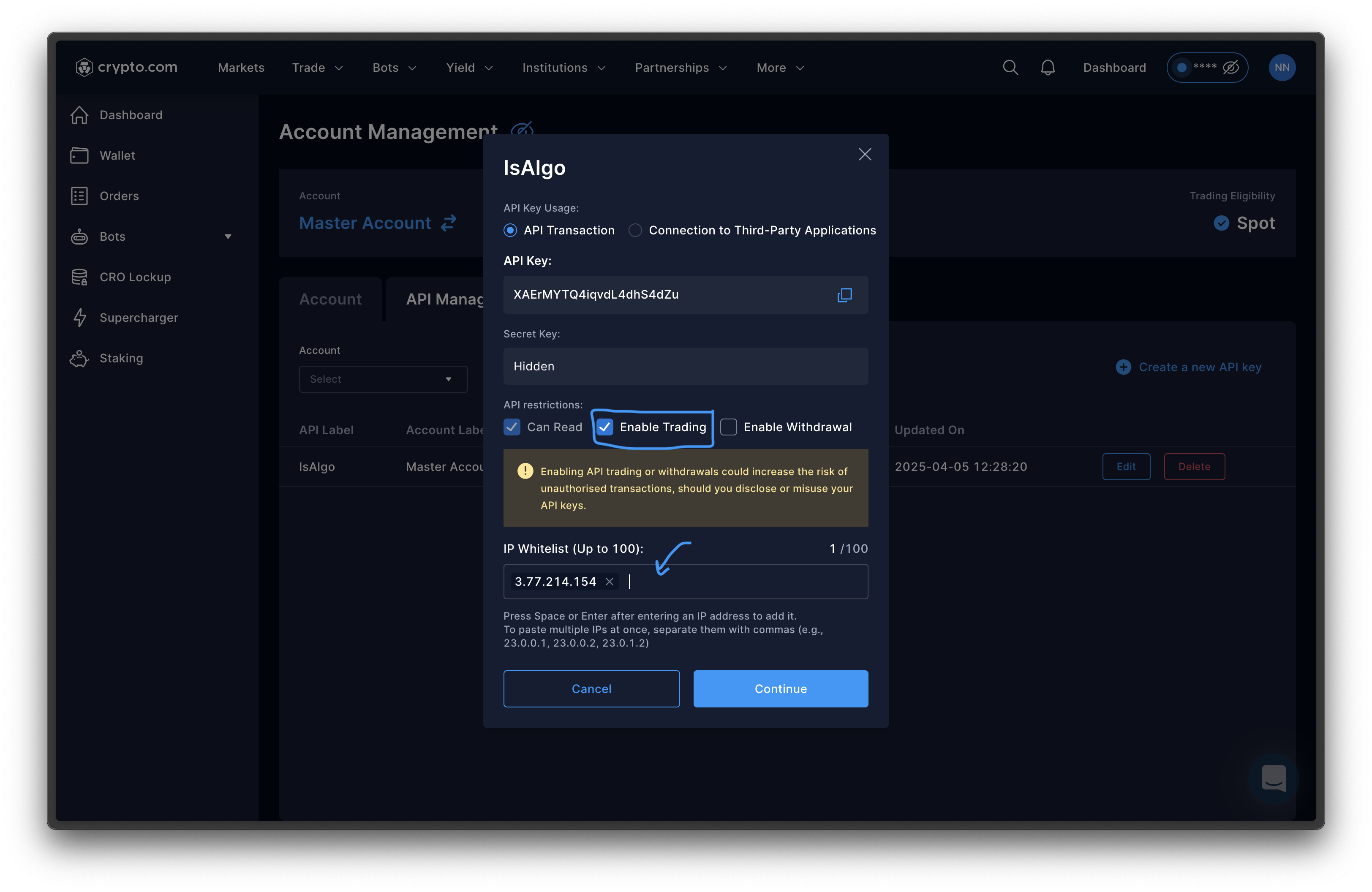Screen dimensions: 1372x892
Task: Close the IsAlgo dialog
Action: click(865, 155)
